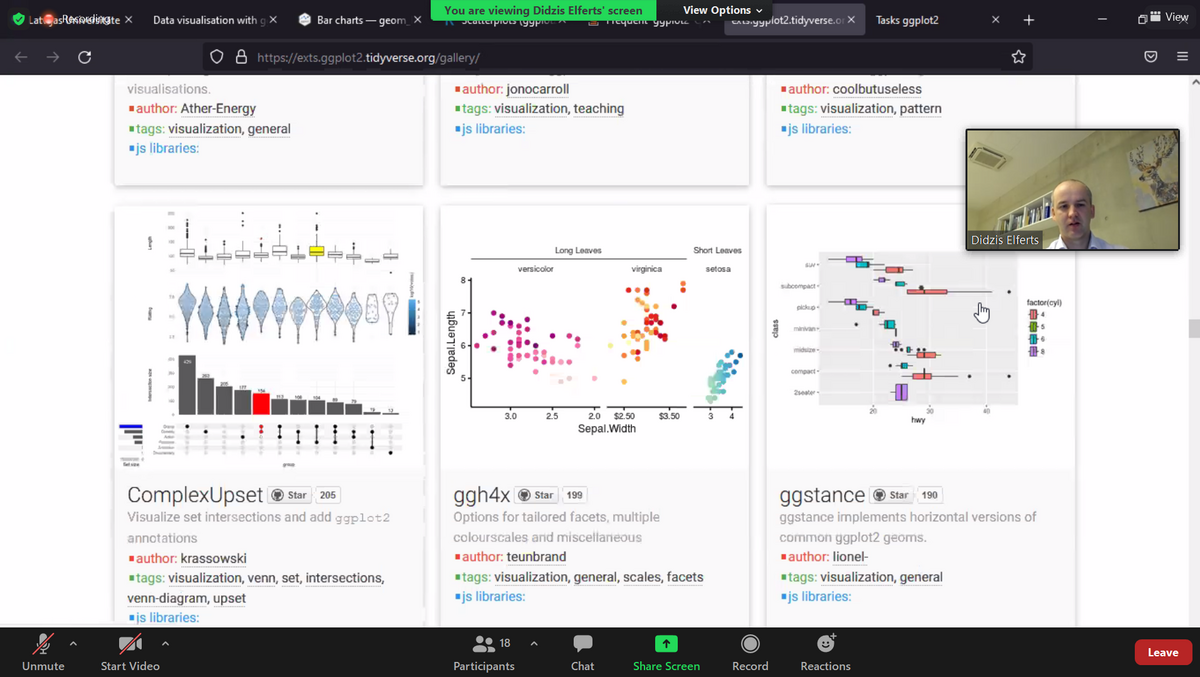Open author jonocarroll link
Image resolution: width=1200 pixels, height=677 pixels.
[538, 89]
